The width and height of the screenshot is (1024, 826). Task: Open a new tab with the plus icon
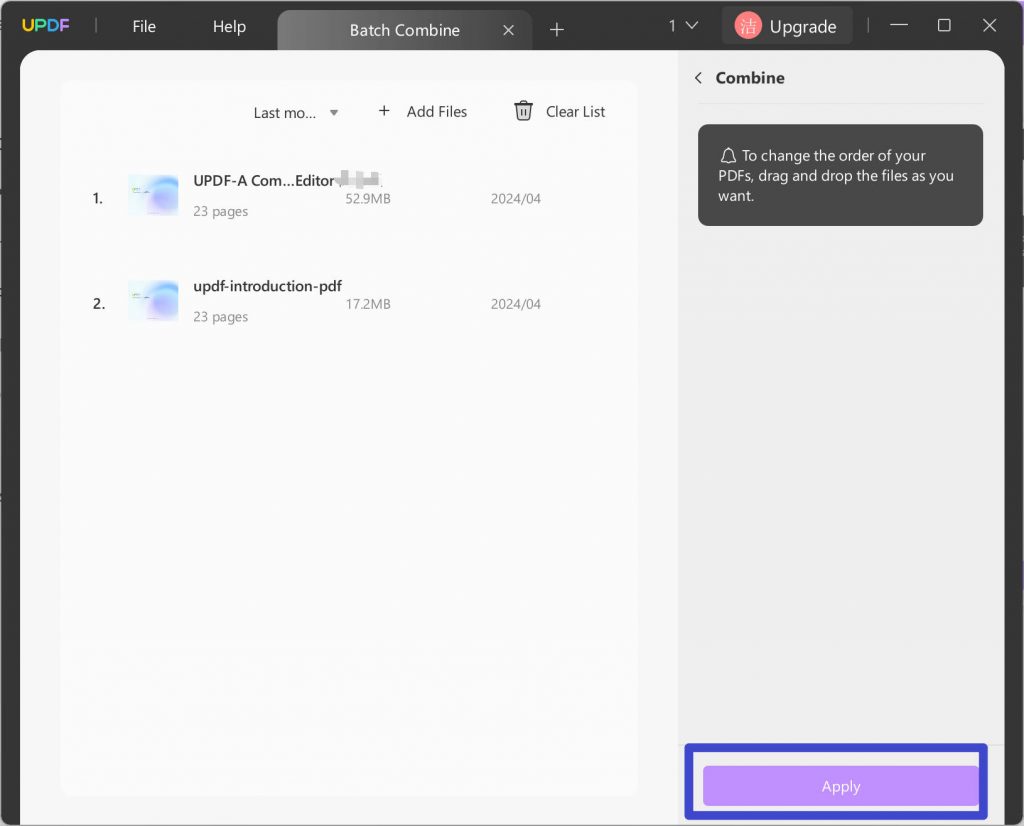(557, 30)
